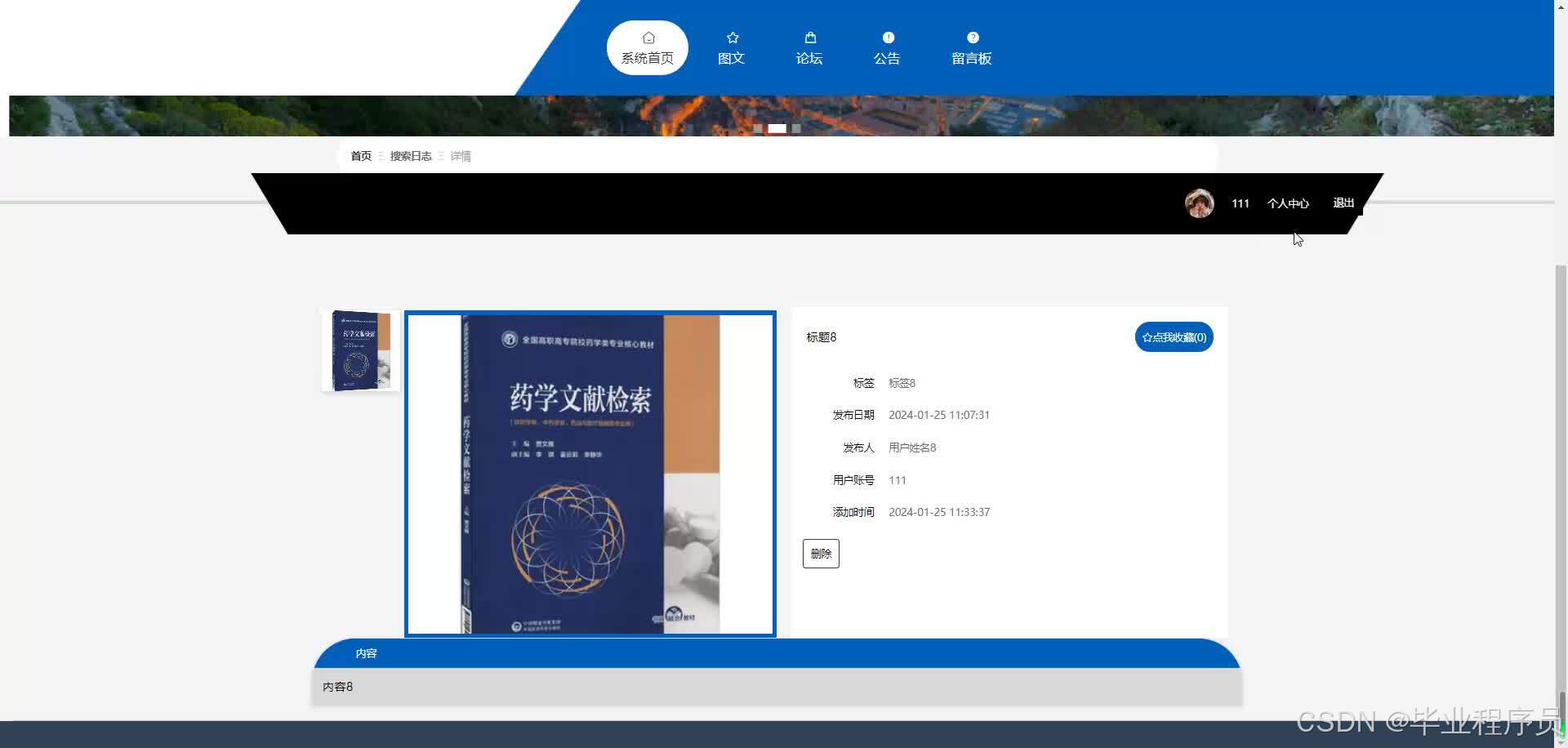Go to 搜索日志 in the breadcrumb
This screenshot has height=748, width=1568.
point(411,156)
